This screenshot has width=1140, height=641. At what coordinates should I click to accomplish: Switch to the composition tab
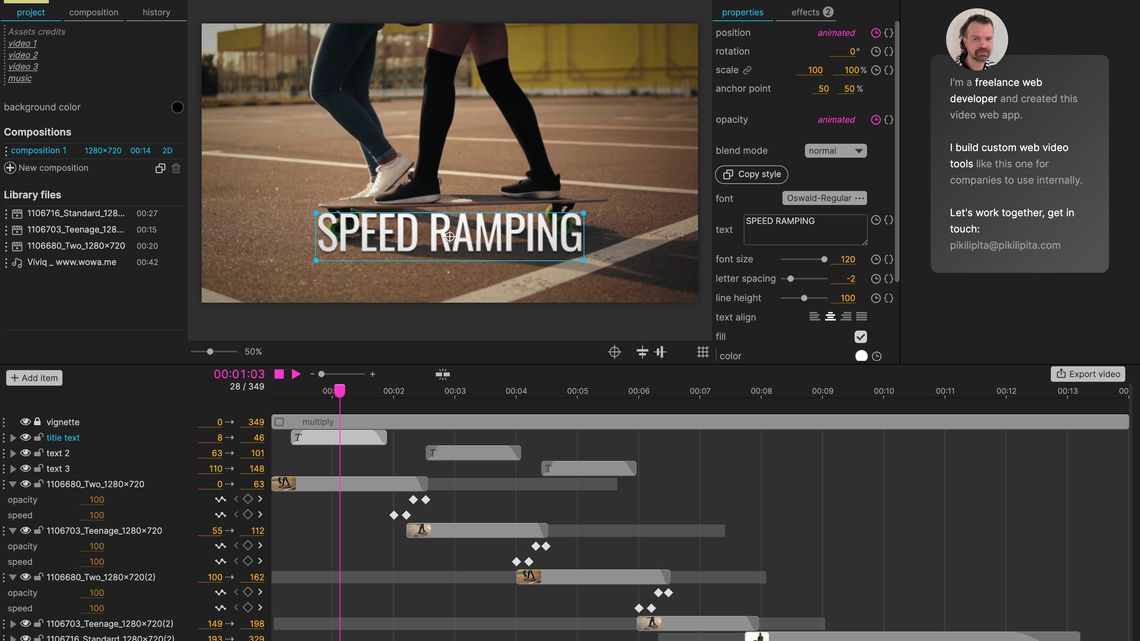(94, 12)
